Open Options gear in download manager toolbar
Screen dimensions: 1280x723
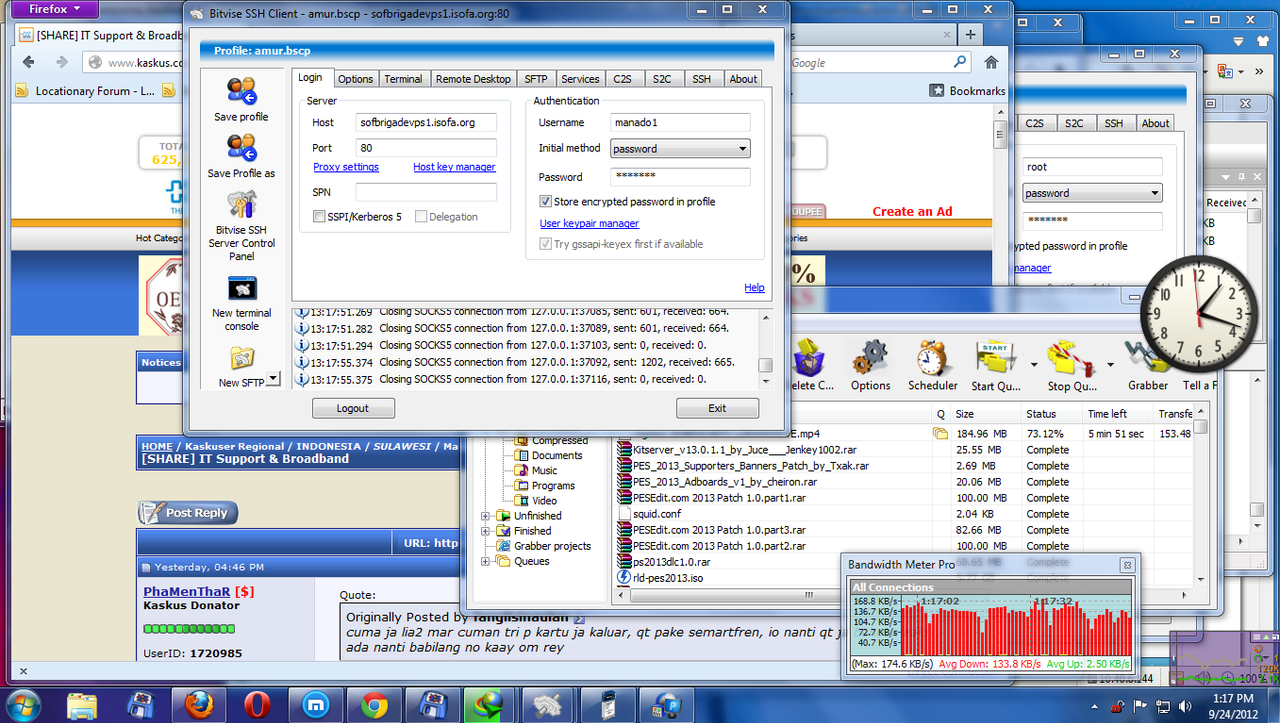click(x=870, y=357)
